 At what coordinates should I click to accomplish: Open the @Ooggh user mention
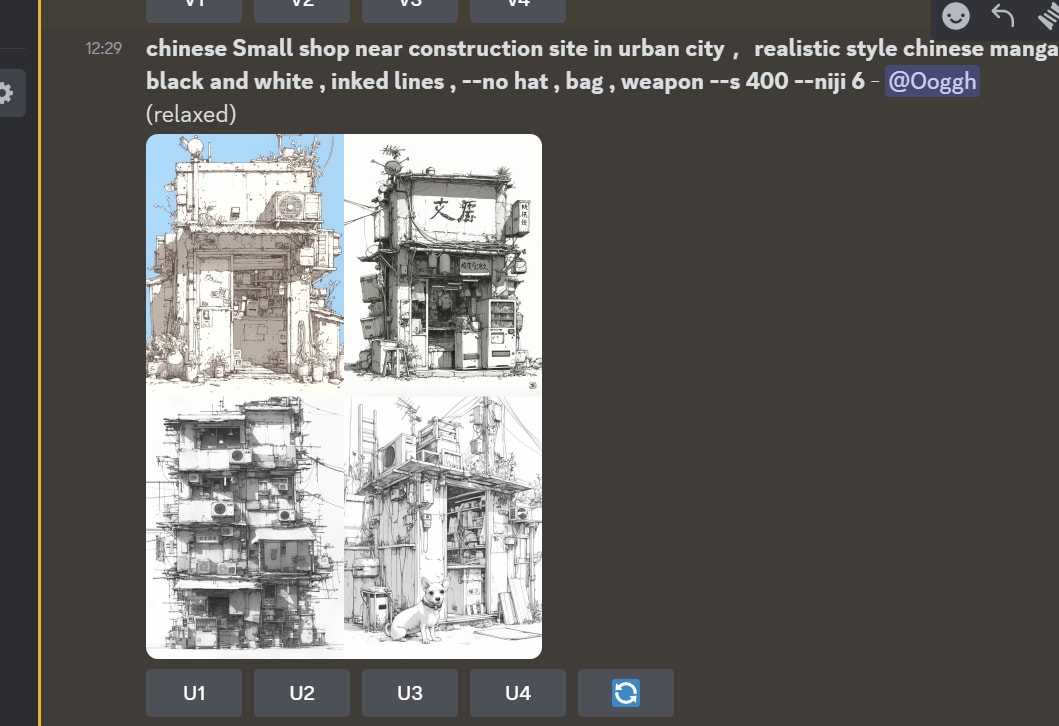coord(932,82)
